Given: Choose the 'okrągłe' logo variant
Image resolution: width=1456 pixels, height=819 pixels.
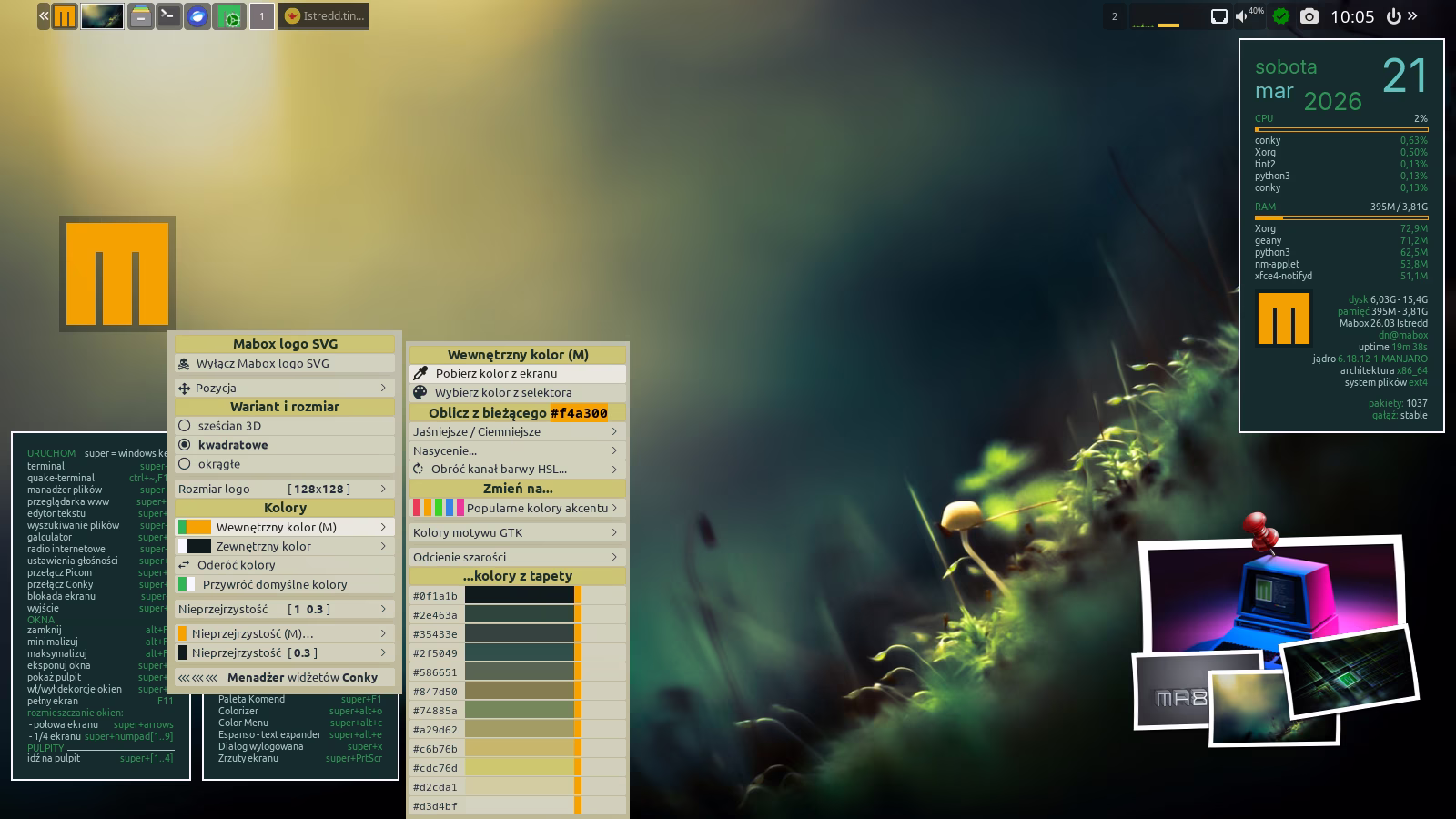Looking at the screenshot, I should click(218, 464).
